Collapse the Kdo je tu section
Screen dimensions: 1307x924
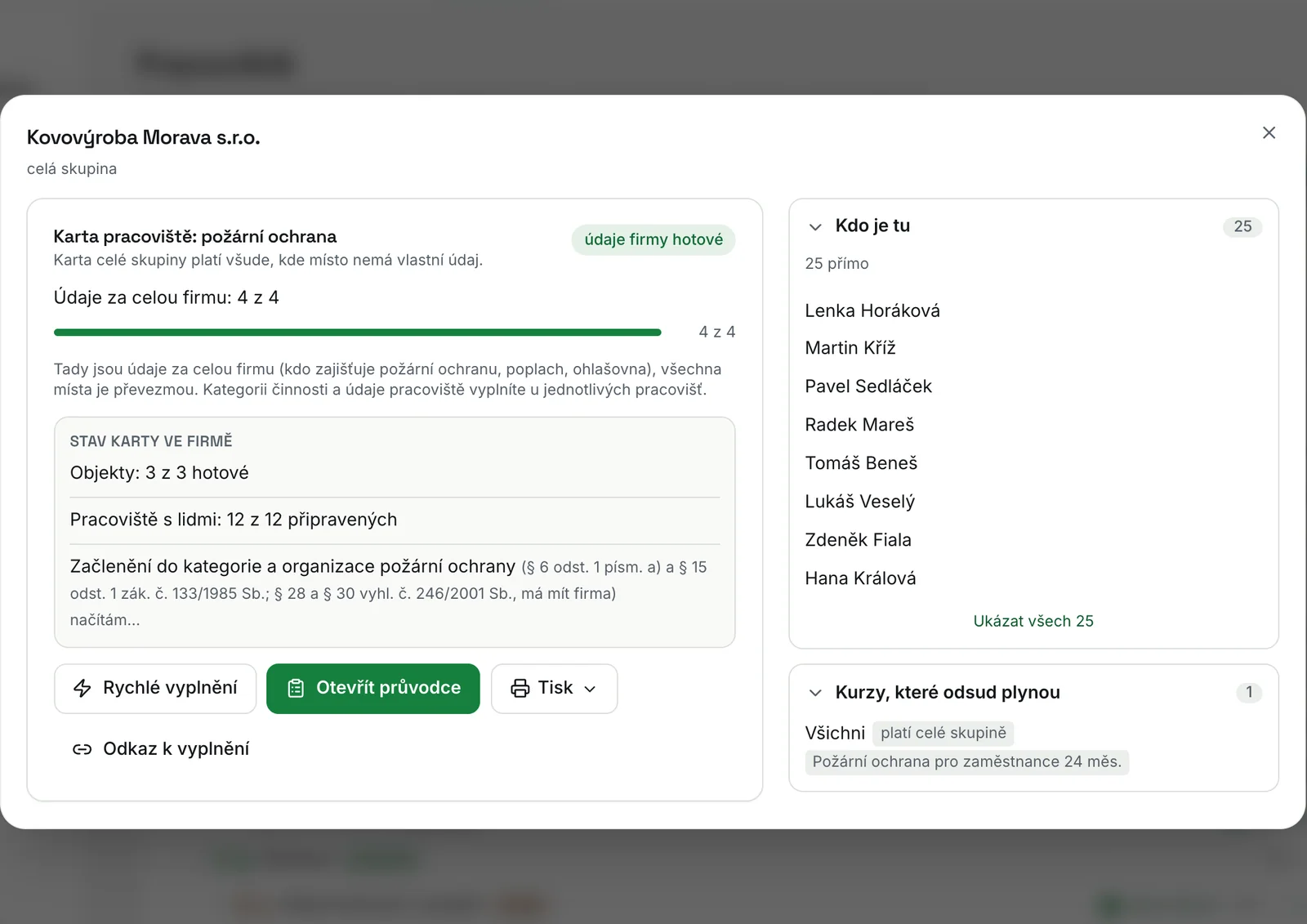[814, 226]
